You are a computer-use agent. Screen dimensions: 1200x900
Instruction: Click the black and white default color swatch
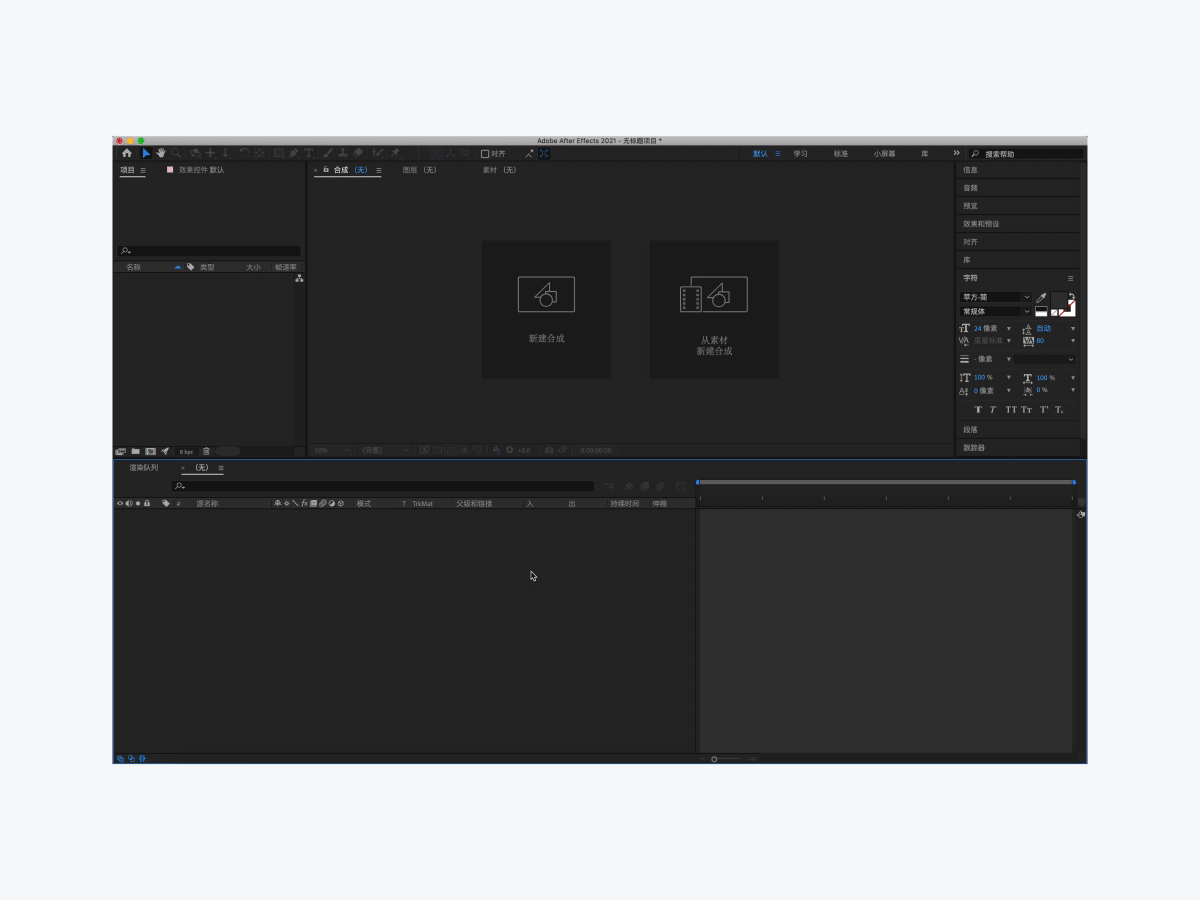click(x=1041, y=312)
